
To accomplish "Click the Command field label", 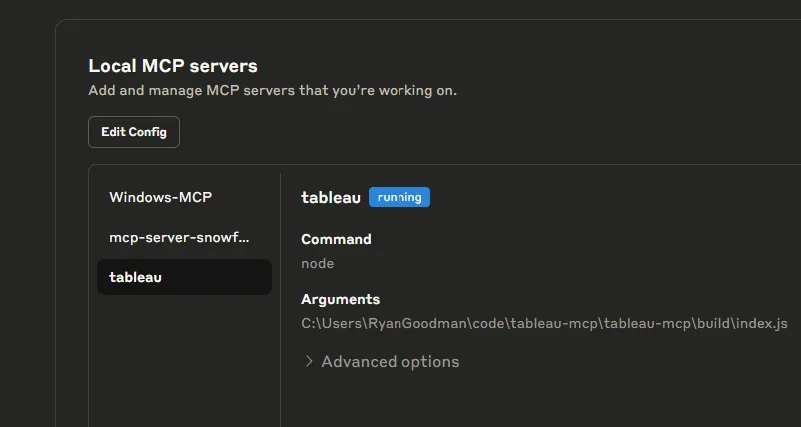I will pyautogui.click(x=336, y=239).
